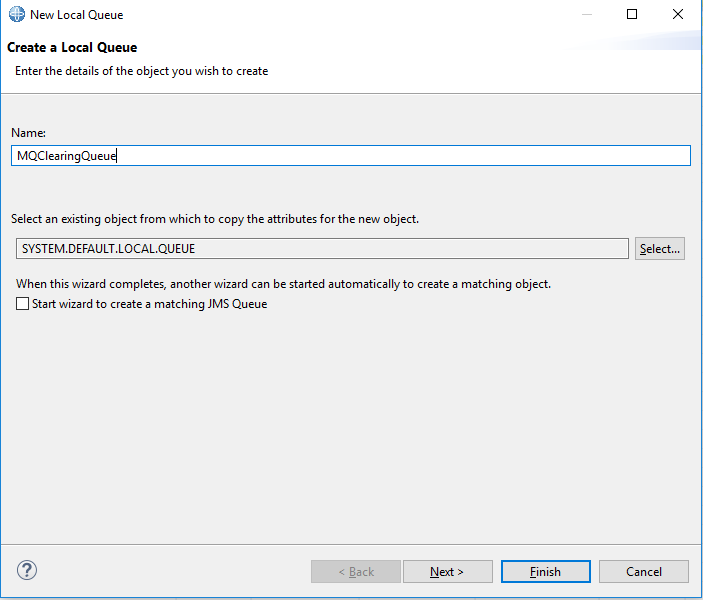Focus the SYSTEM.DEFAULT.LOCAL.QUEUE field

pyautogui.click(x=320, y=249)
